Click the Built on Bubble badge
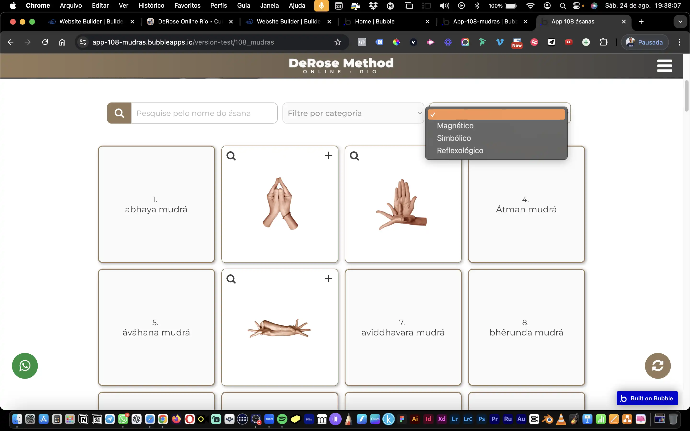This screenshot has width=690, height=431. tap(647, 398)
